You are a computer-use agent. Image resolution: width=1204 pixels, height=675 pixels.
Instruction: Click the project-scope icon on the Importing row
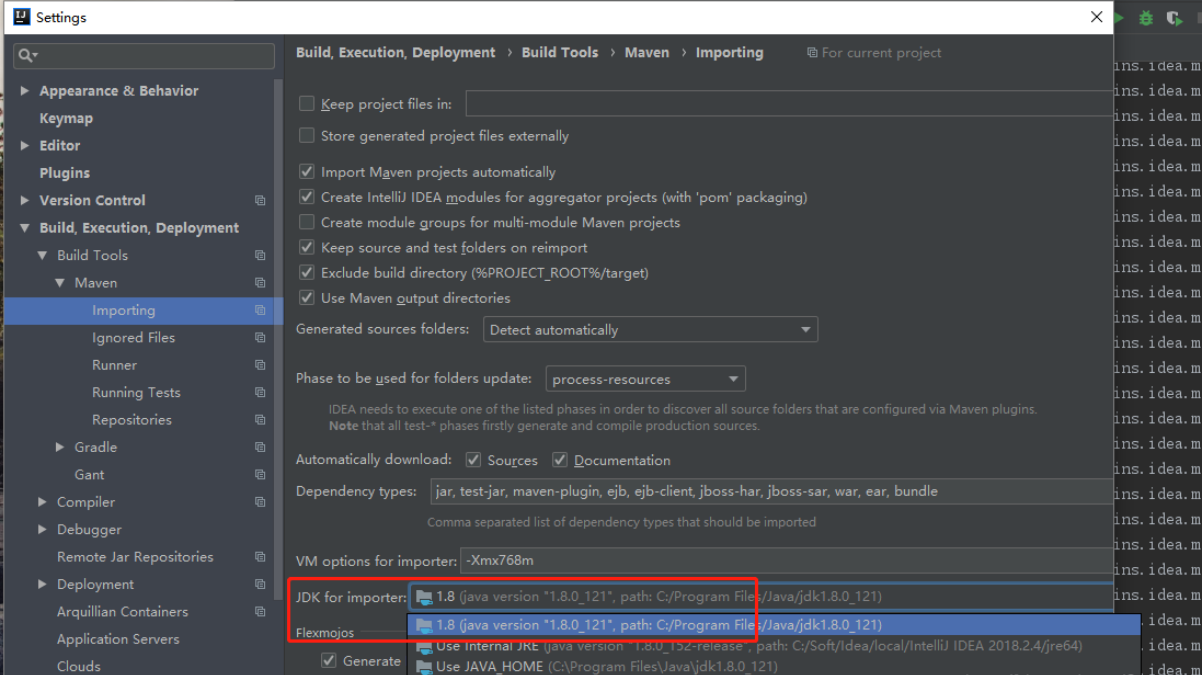(x=260, y=311)
